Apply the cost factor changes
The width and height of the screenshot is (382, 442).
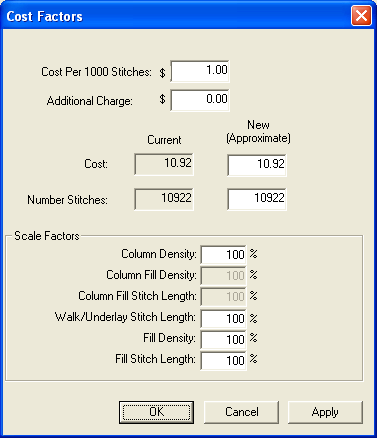click(x=325, y=412)
